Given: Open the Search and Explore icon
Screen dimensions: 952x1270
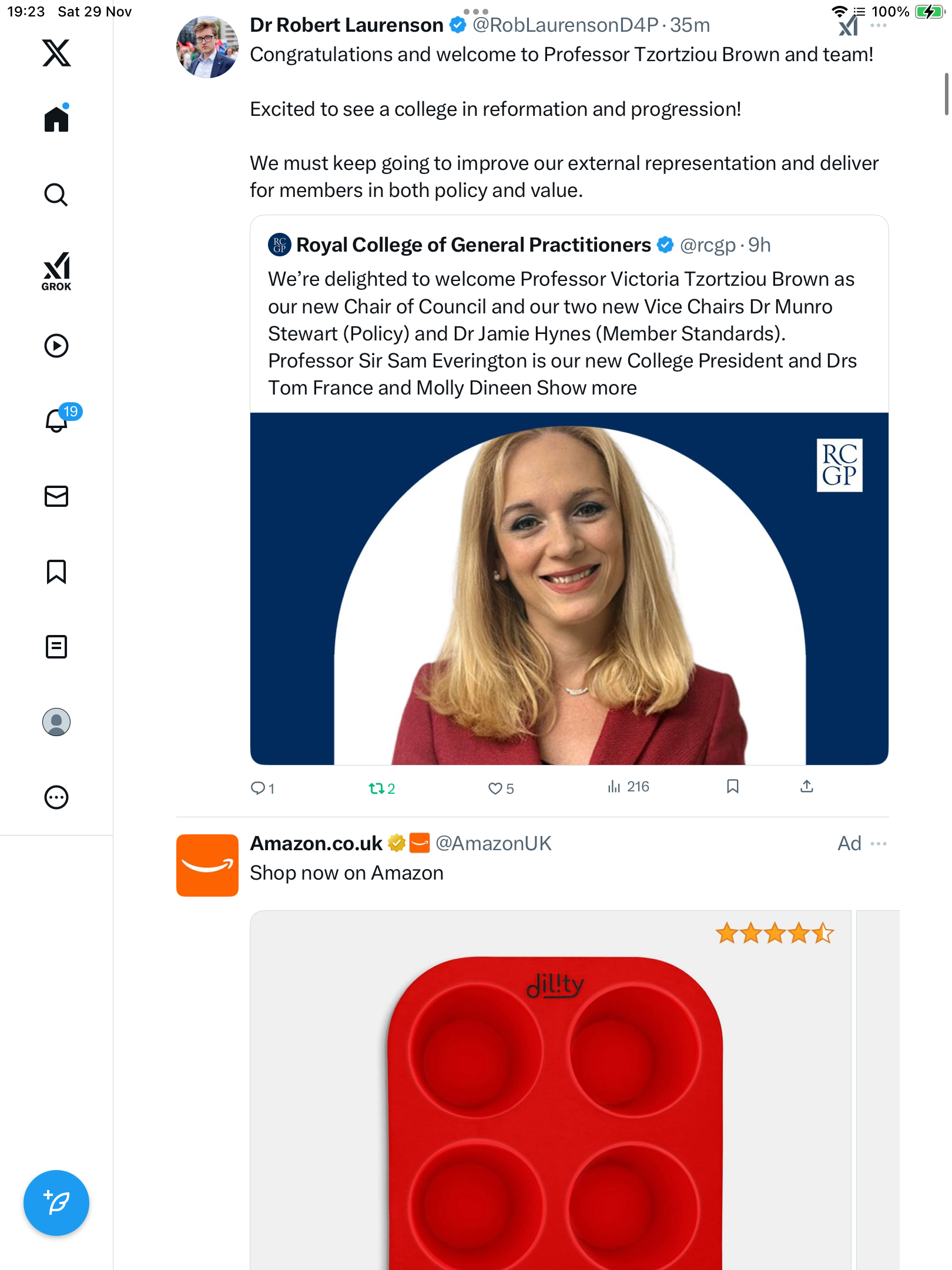Looking at the screenshot, I should point(56,195).
